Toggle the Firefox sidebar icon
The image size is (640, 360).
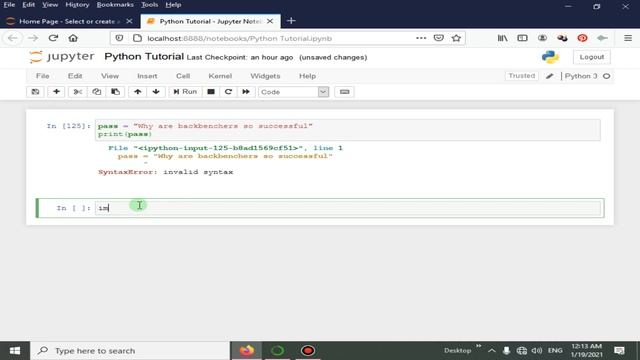click(x=522, y=38)
